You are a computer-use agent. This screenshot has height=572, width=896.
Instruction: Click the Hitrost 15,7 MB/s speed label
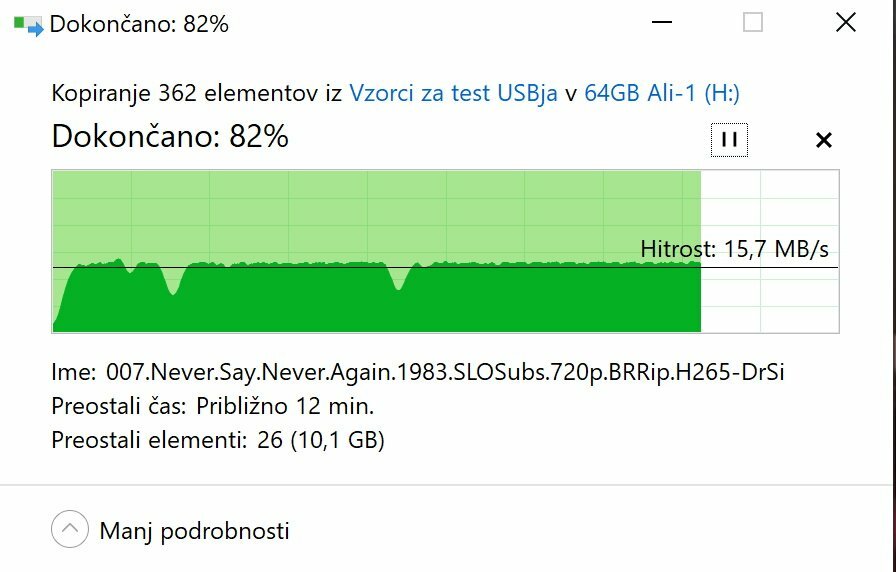[734, 249]
